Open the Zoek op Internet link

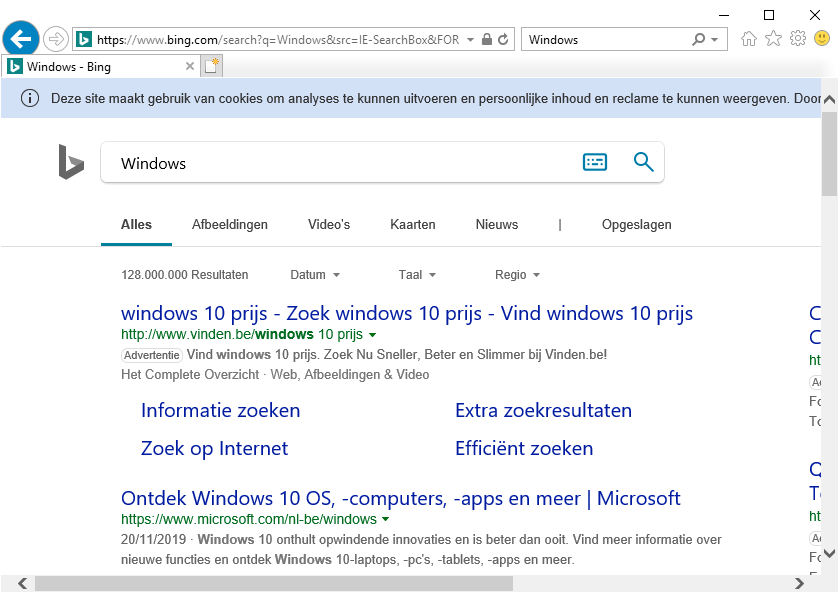[214, 448]
